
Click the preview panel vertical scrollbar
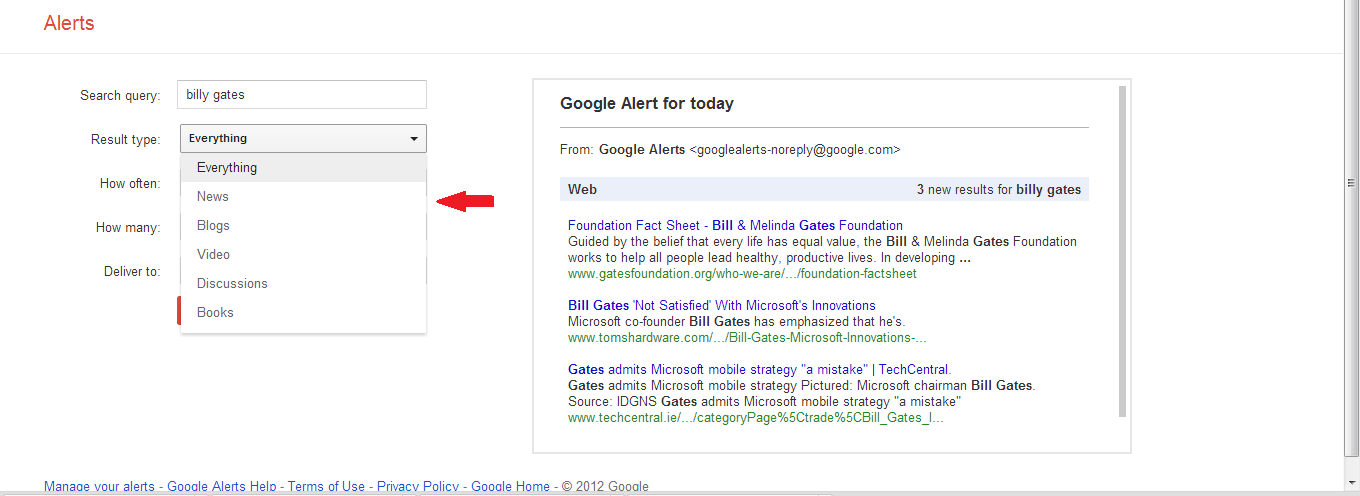(1123, 250)
